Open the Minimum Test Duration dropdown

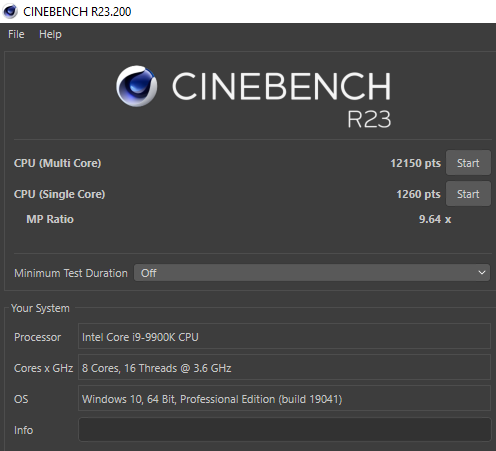(312, 273)
